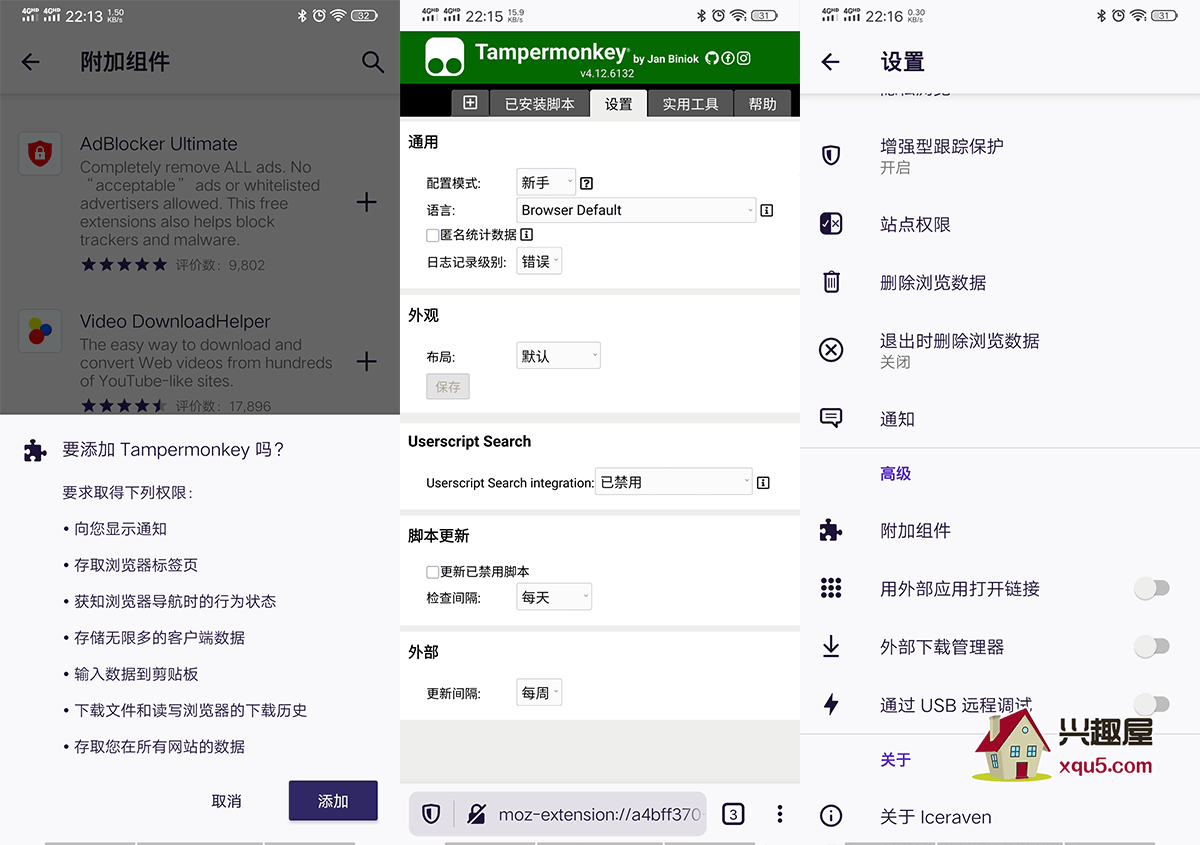Screen dimensions: 1200x845
Task: Tap the Video DownloadHelper add-on title
Action: tap(175, 321)
